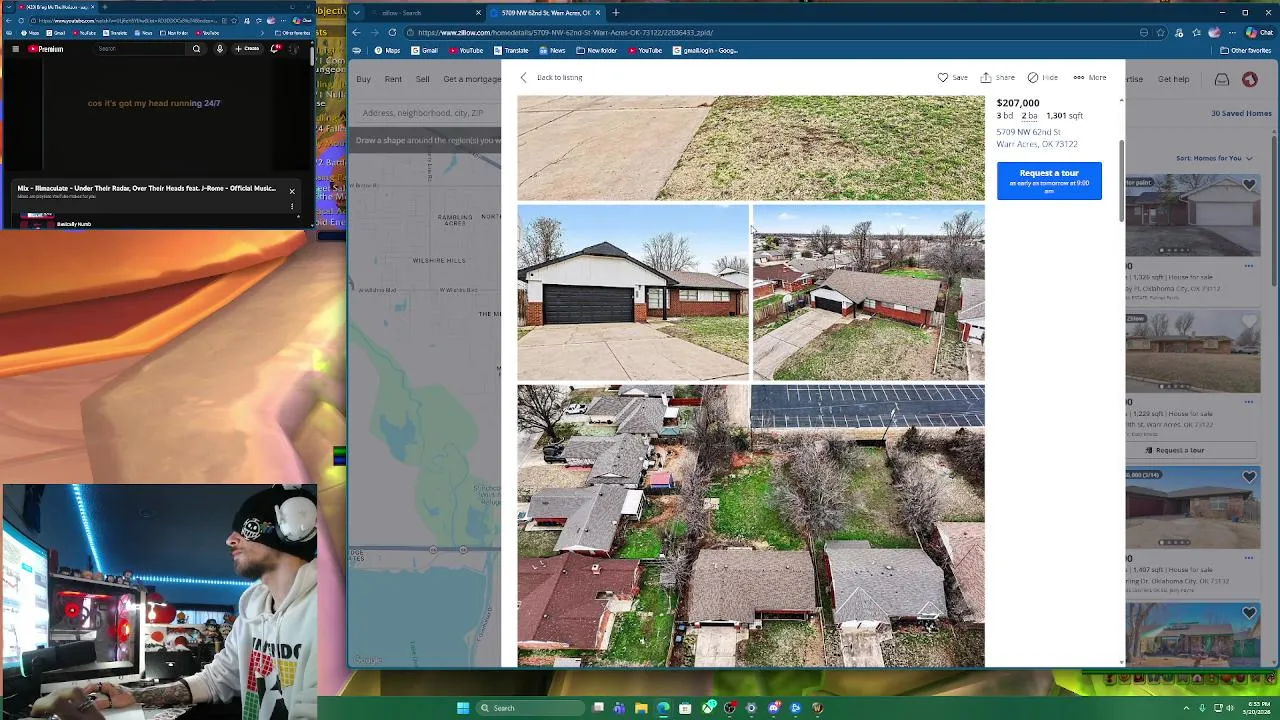Go back to listing with arrow icon
1280x720 pixels.
click(551, 77)
